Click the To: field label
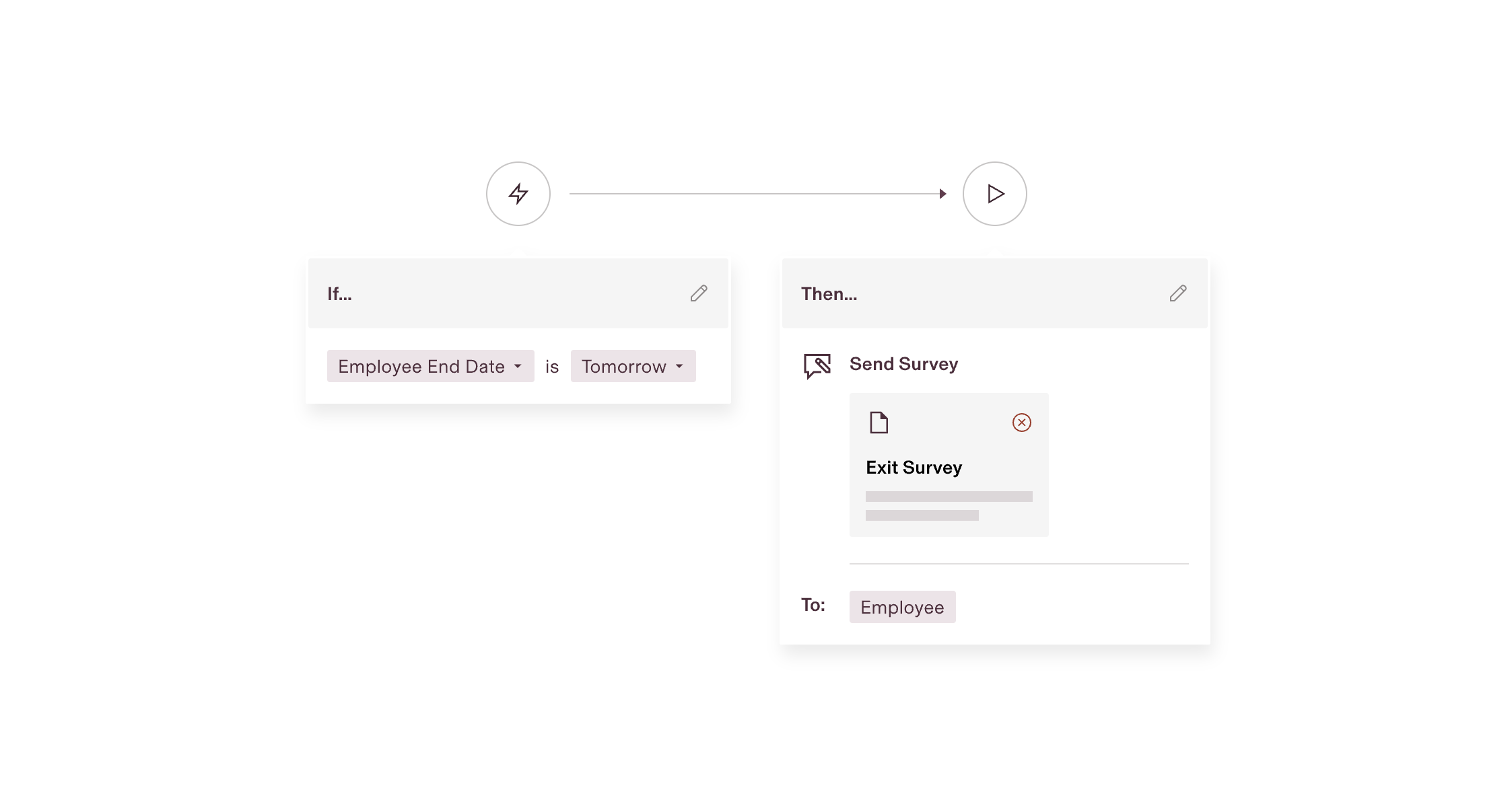 pyautogui.click(x=813, y=604)
